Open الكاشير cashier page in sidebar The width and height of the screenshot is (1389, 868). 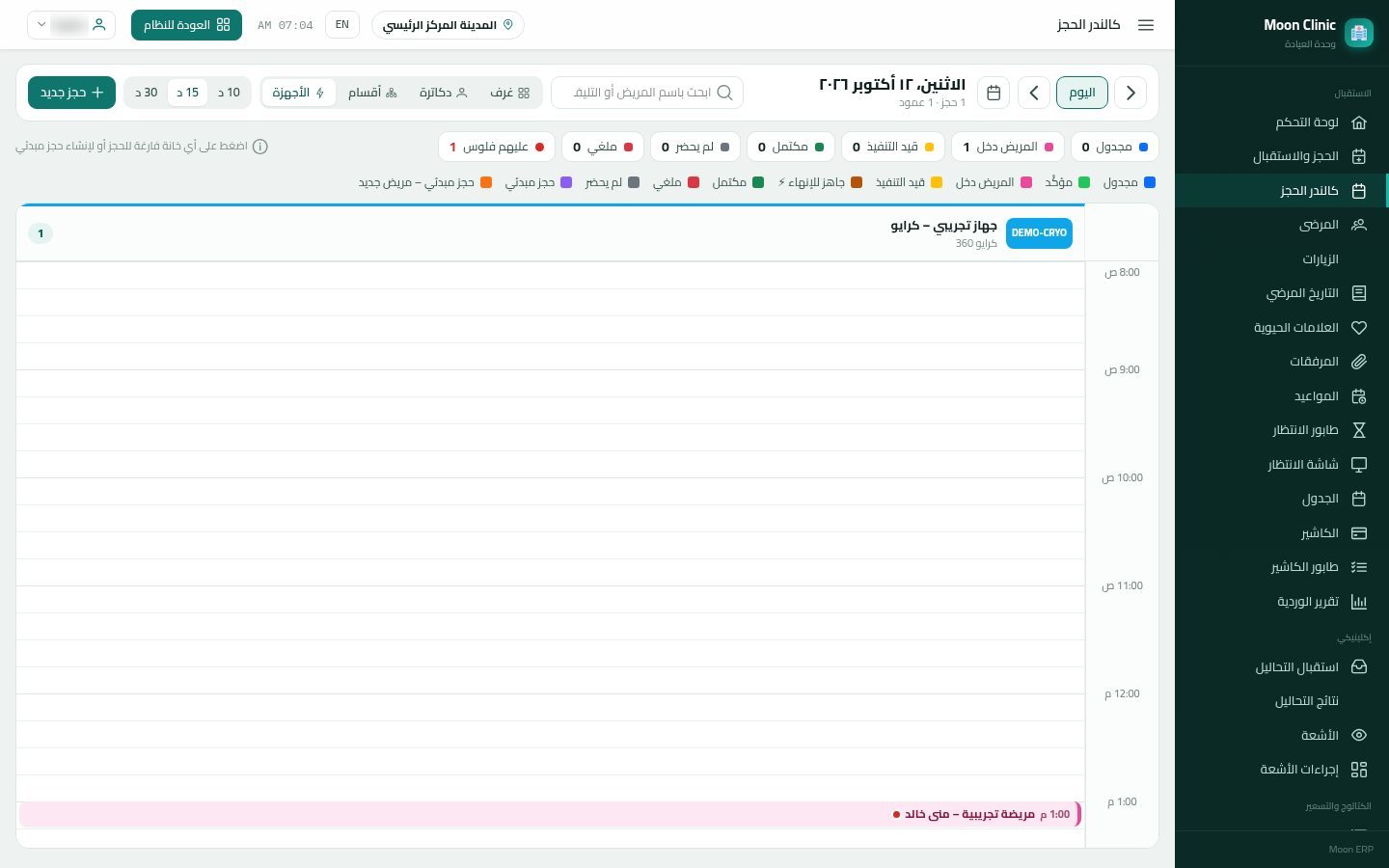point(1281,533)
